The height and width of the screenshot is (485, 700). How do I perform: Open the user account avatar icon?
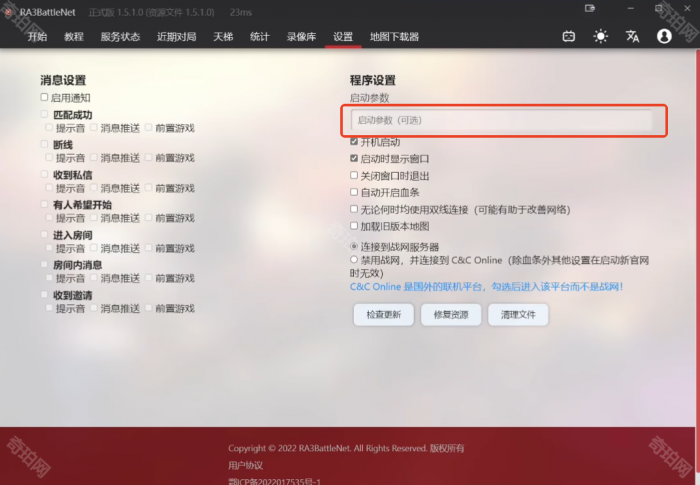point(664,36)
